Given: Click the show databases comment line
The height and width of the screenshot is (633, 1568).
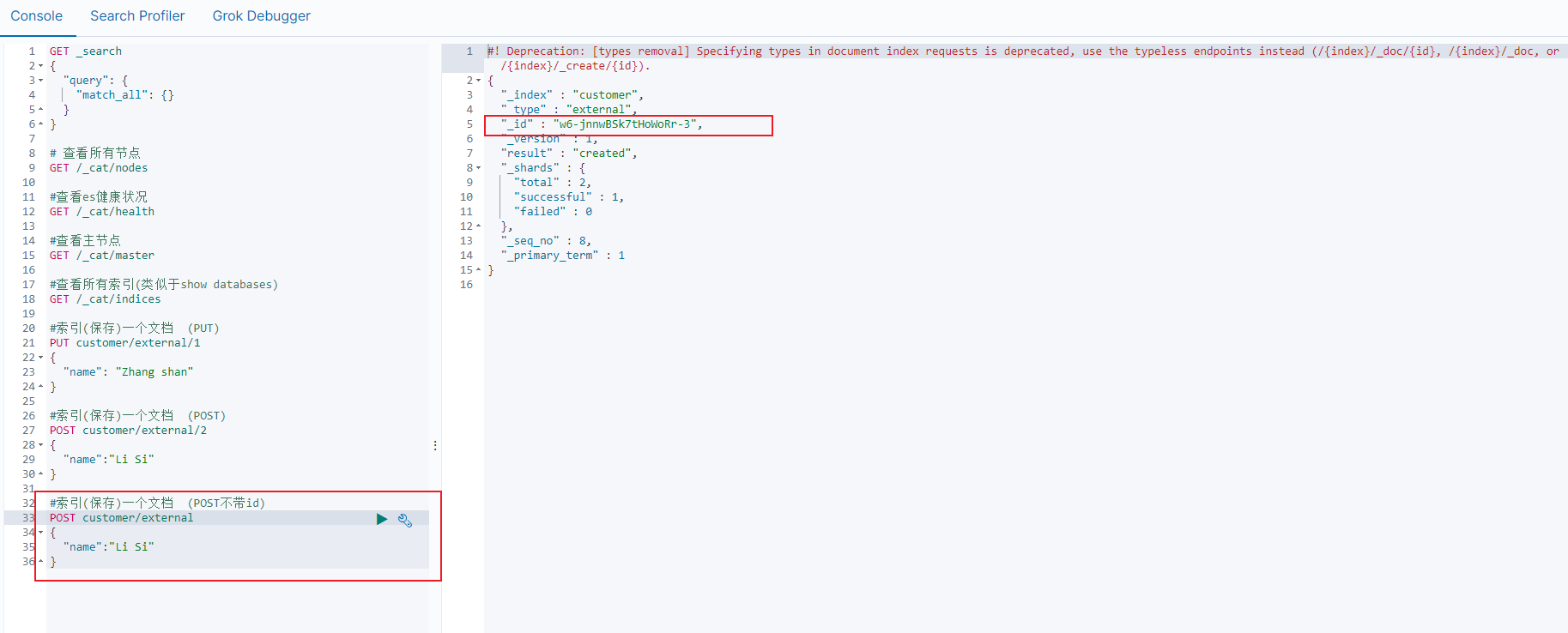Looking at the screenshot, I should (x=164, y=285).
